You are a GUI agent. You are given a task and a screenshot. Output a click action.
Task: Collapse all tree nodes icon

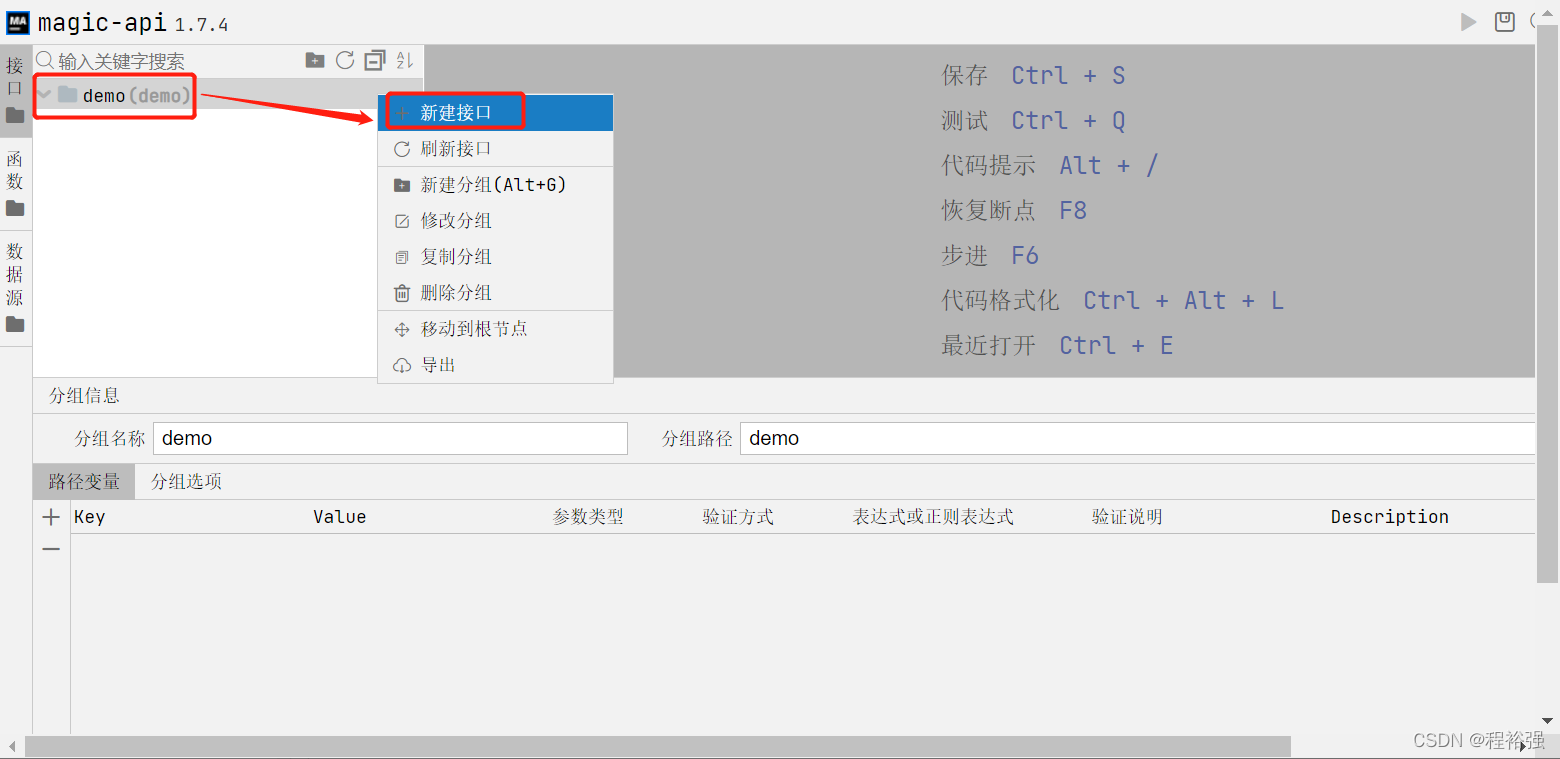[x=375, y=61]
